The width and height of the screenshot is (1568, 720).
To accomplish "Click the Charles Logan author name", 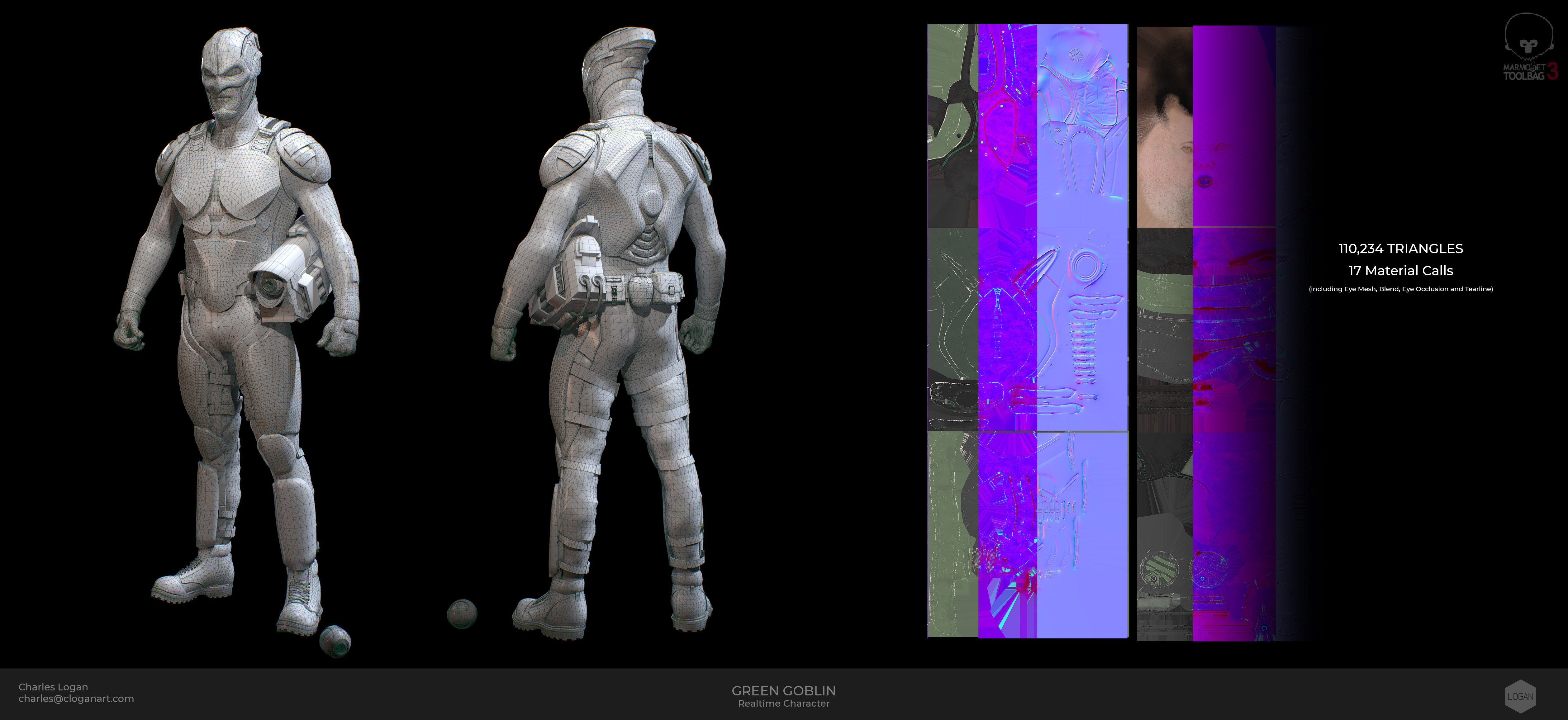I will [53, 687].
